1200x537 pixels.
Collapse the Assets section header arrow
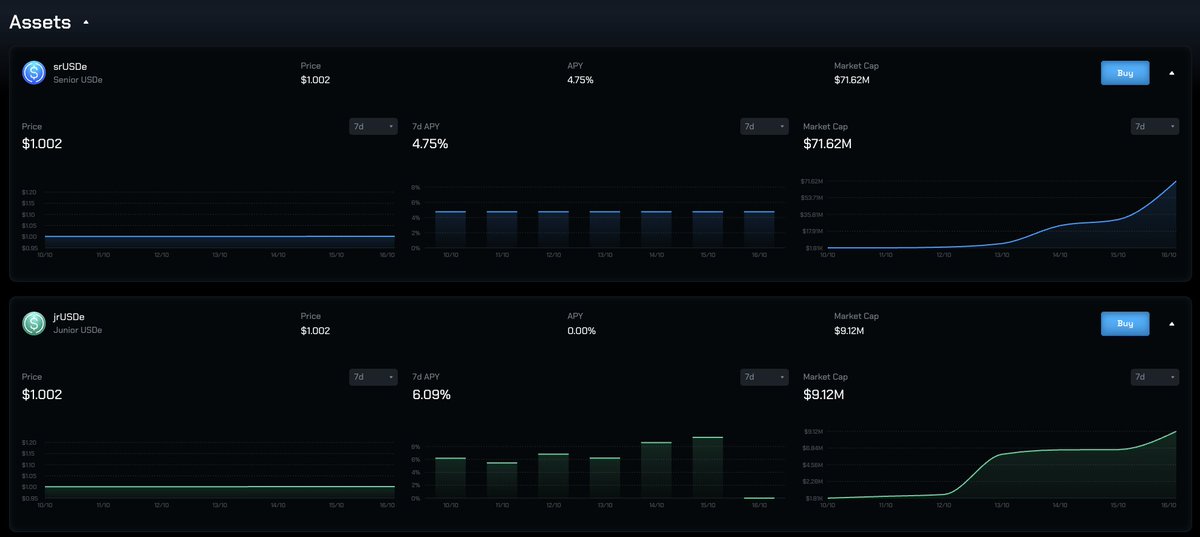86,21
